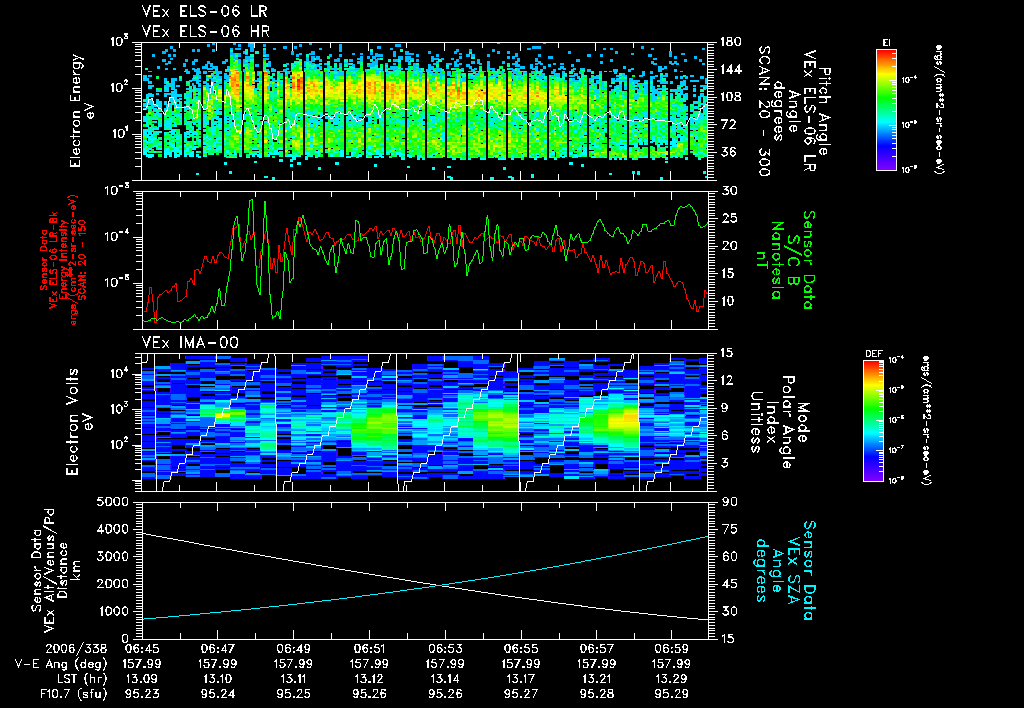Select the LST value 13.12
The width and height of the screenshot is (1024, 708).
pyautogui.click(x=370, y=679)
